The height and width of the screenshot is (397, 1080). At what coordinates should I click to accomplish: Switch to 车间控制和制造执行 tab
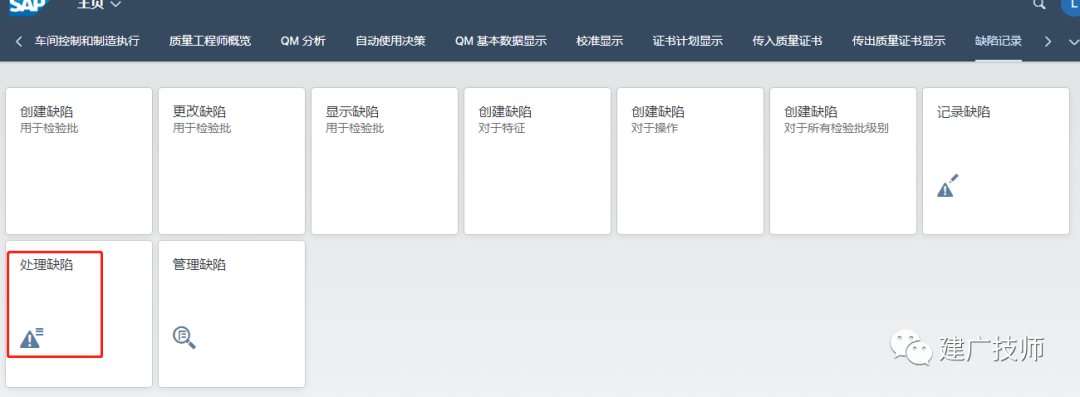point(87,41)
